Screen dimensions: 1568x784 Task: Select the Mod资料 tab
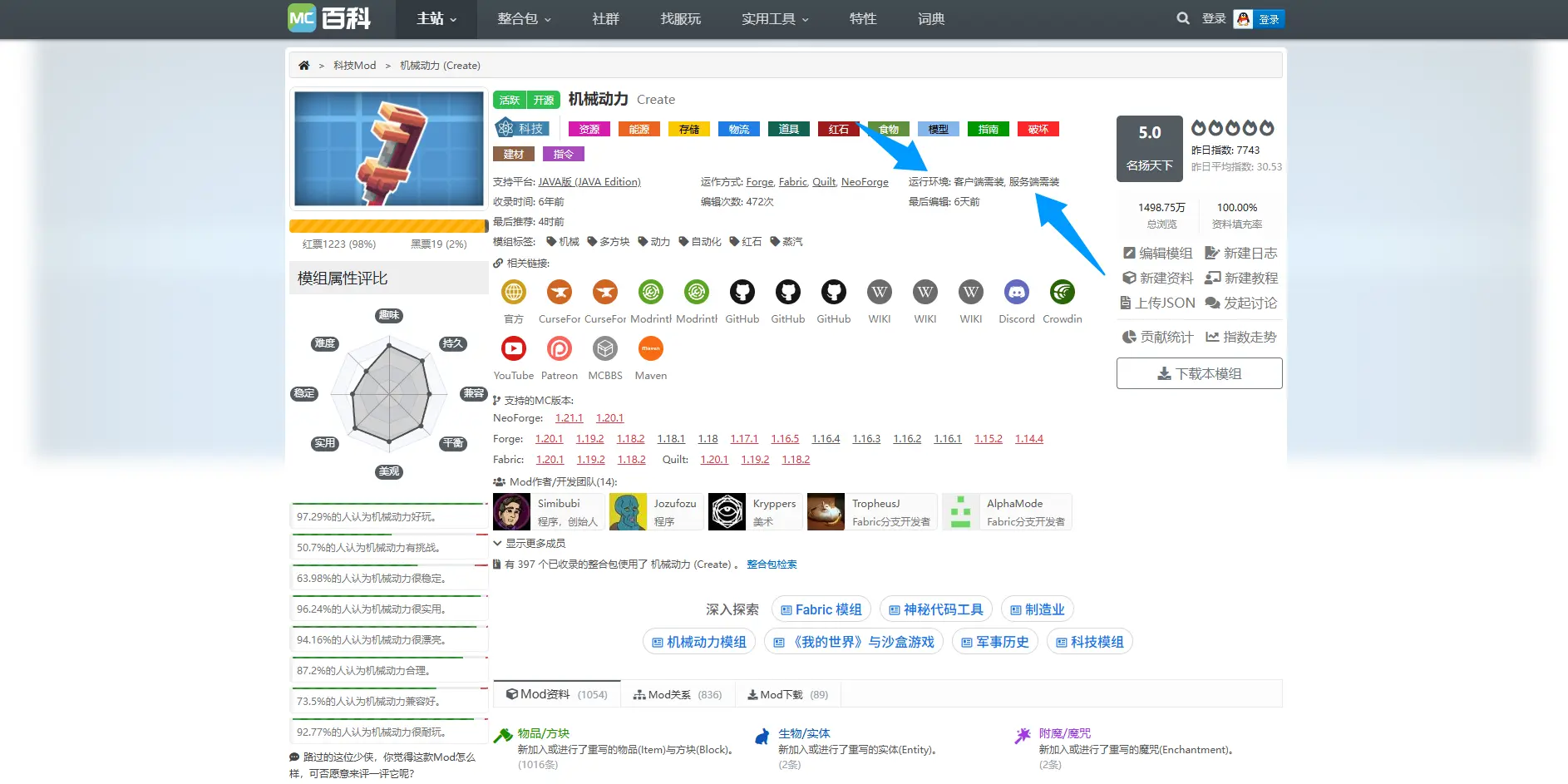[x=557, y=694]
